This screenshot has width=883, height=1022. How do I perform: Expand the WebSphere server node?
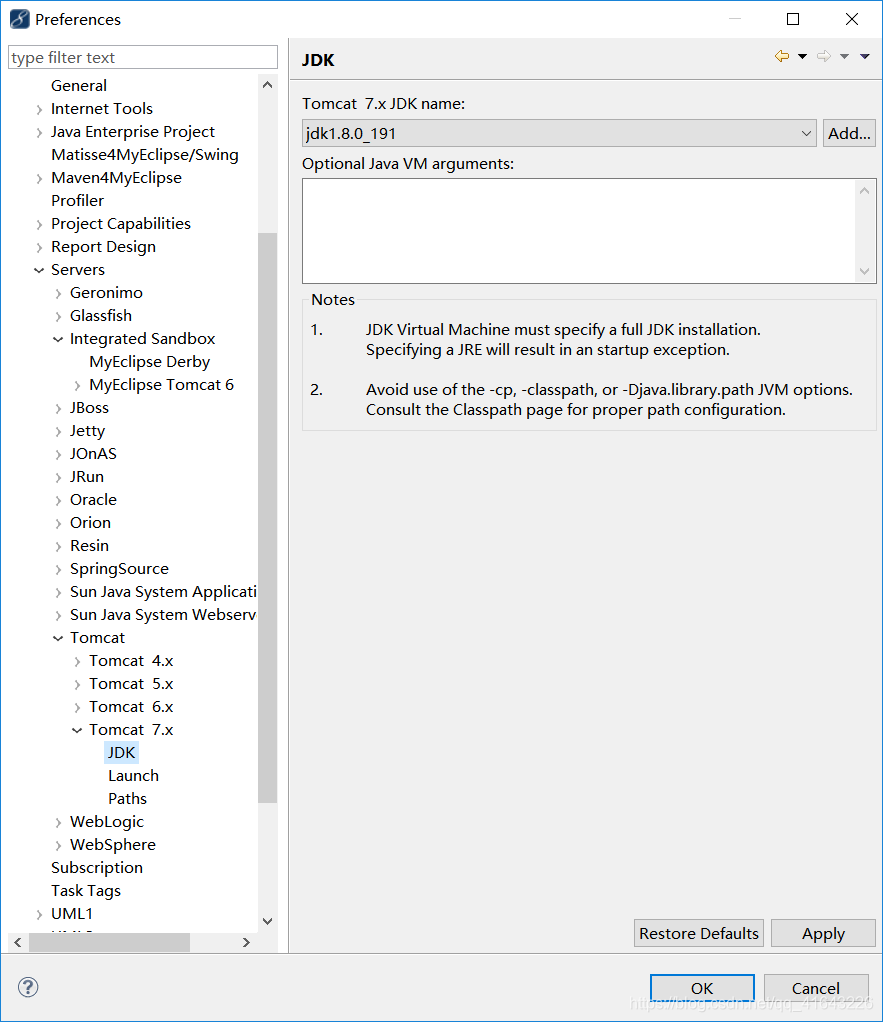(x=58, y=845)
